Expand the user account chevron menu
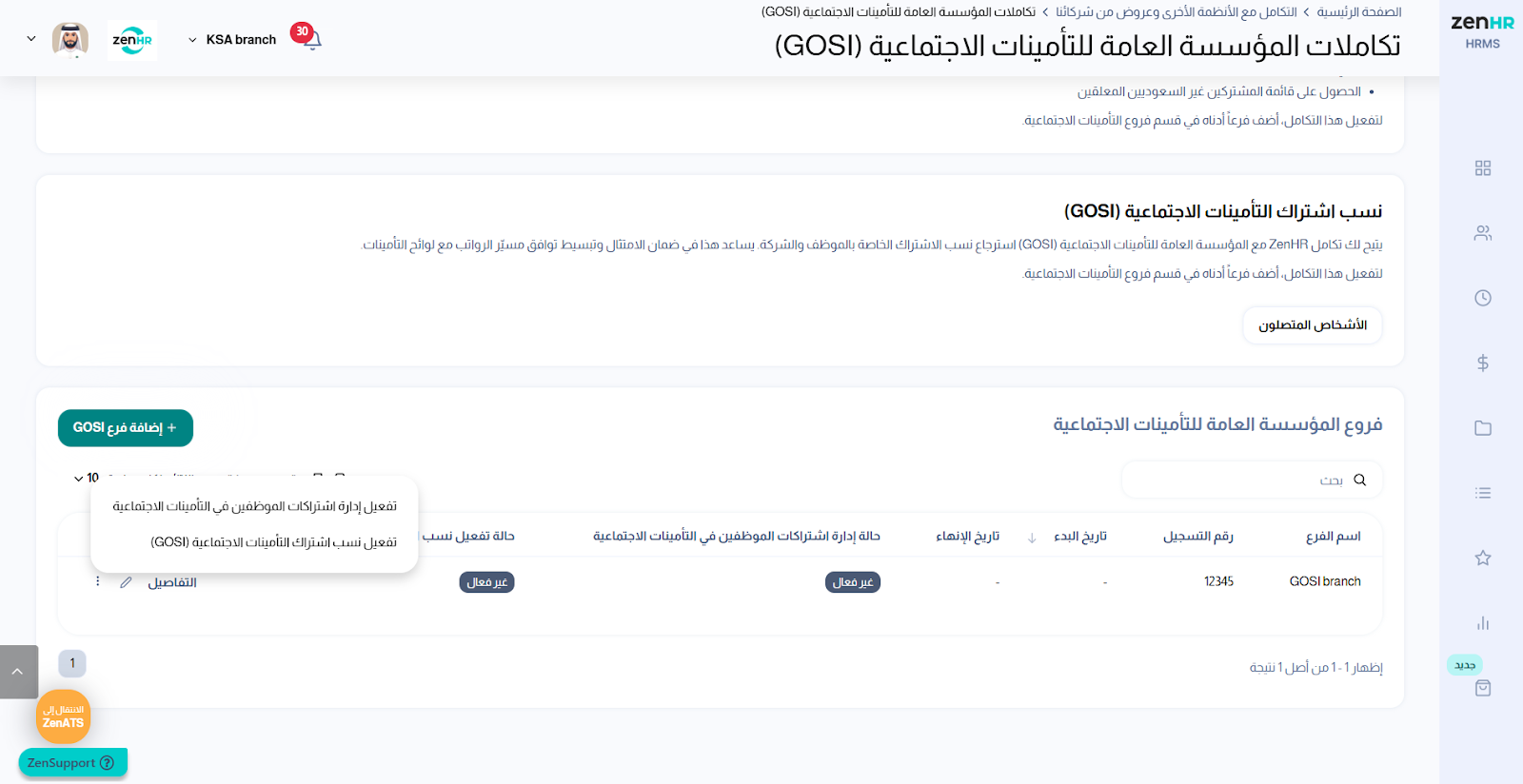 click(x=31, y=39)
